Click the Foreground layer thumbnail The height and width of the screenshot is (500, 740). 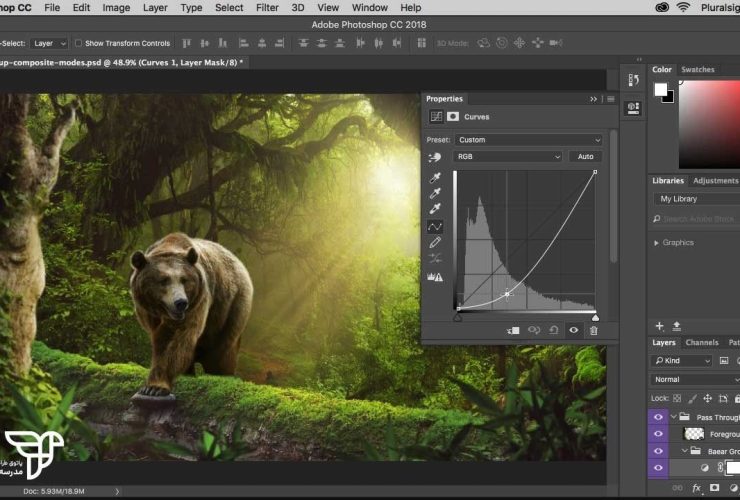(x=694, y=434)
